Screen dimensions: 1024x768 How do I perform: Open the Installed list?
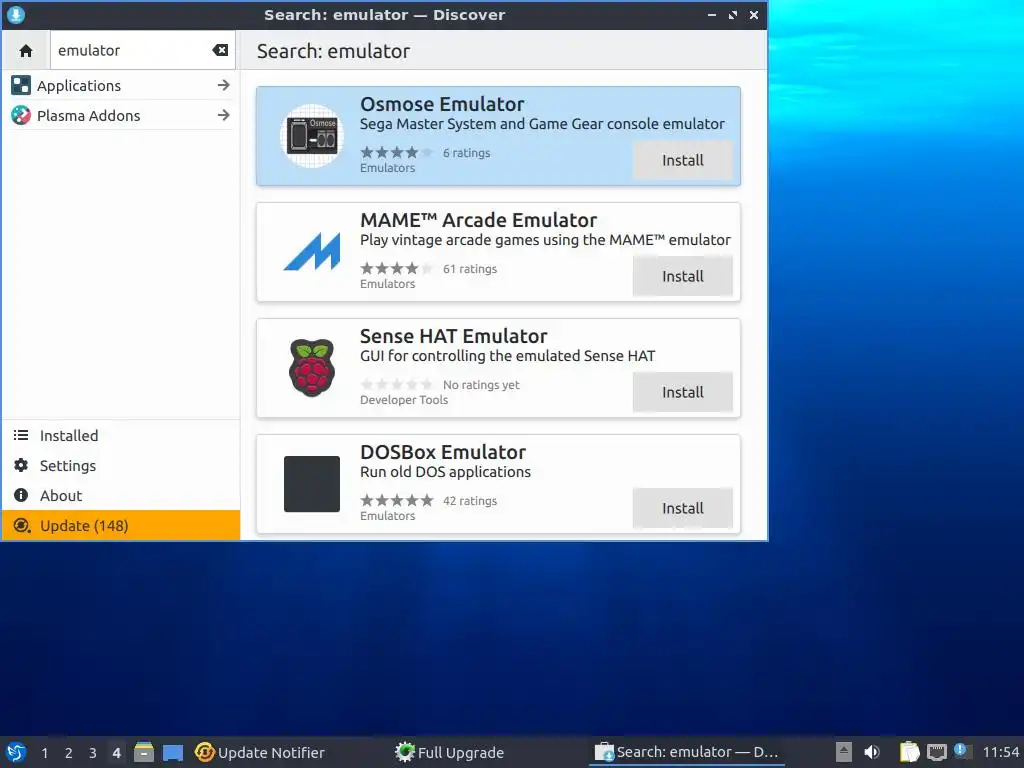(x=121, y=436)
